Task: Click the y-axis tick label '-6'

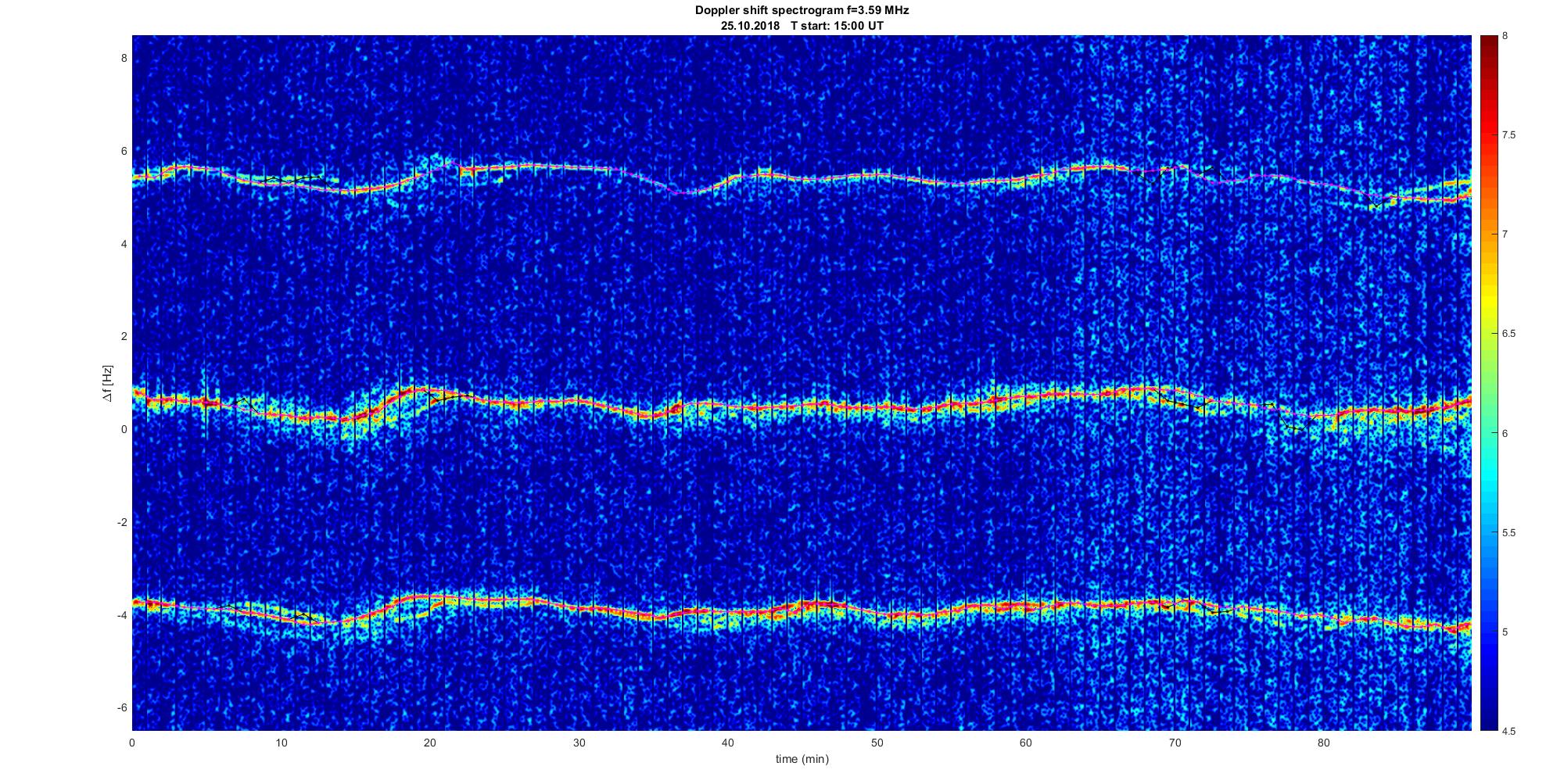Action: point(123,708)
